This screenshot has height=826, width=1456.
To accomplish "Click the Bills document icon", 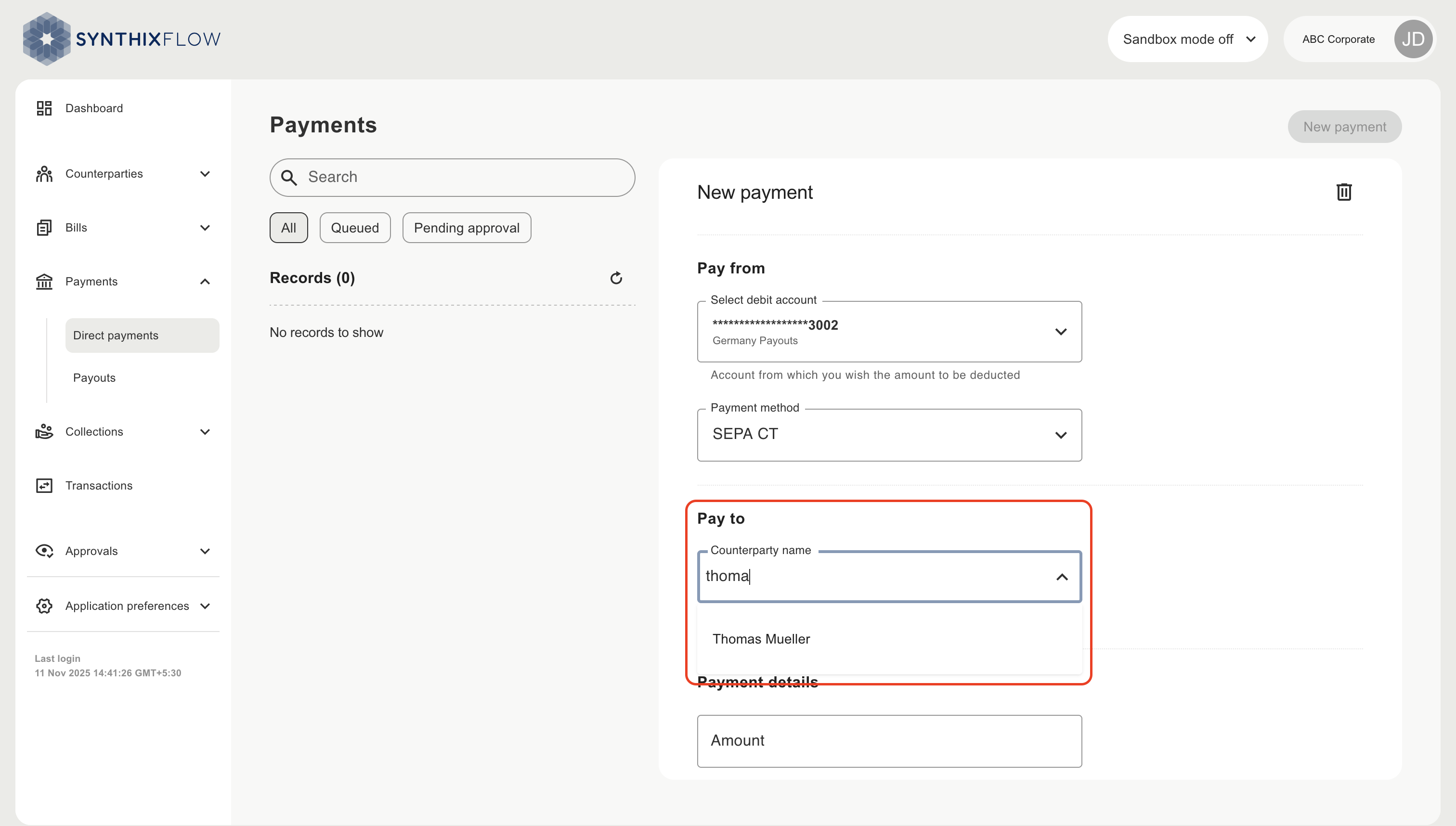I will coord(44,228).
